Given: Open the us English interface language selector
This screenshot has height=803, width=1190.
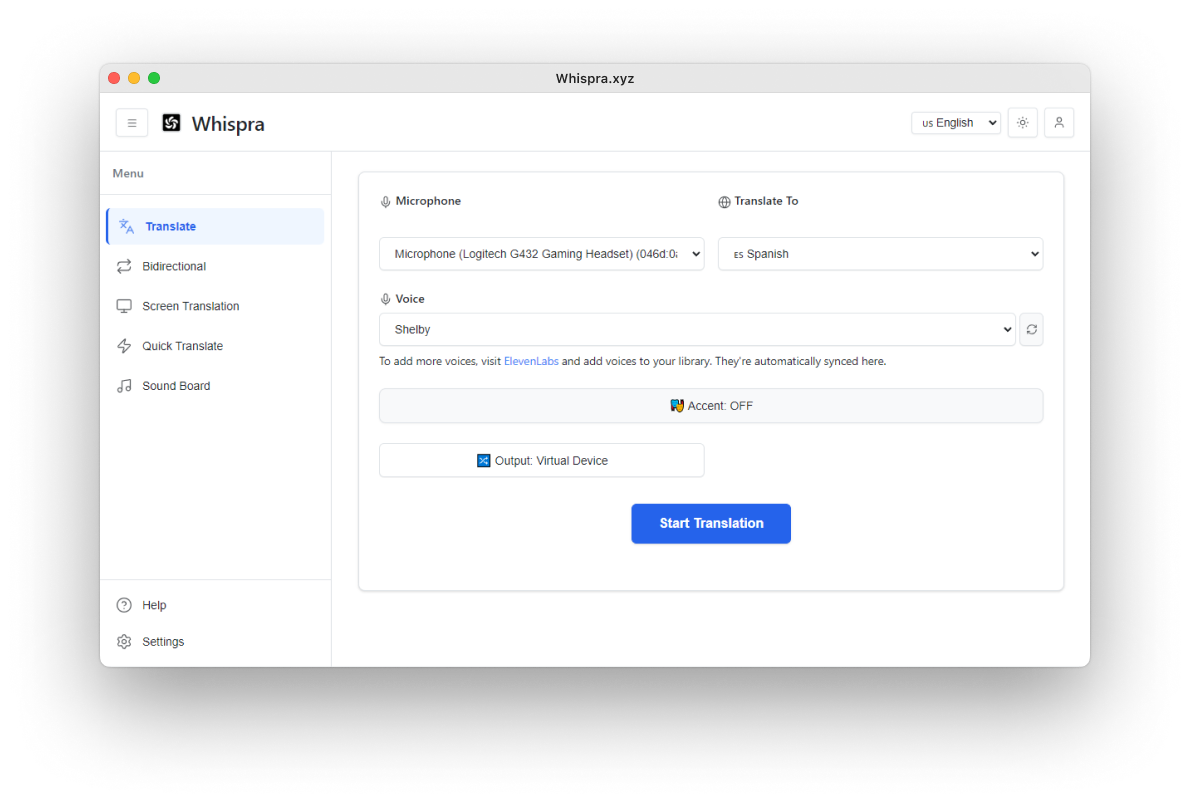Looking at the screenshot, I should pos(955,122).
